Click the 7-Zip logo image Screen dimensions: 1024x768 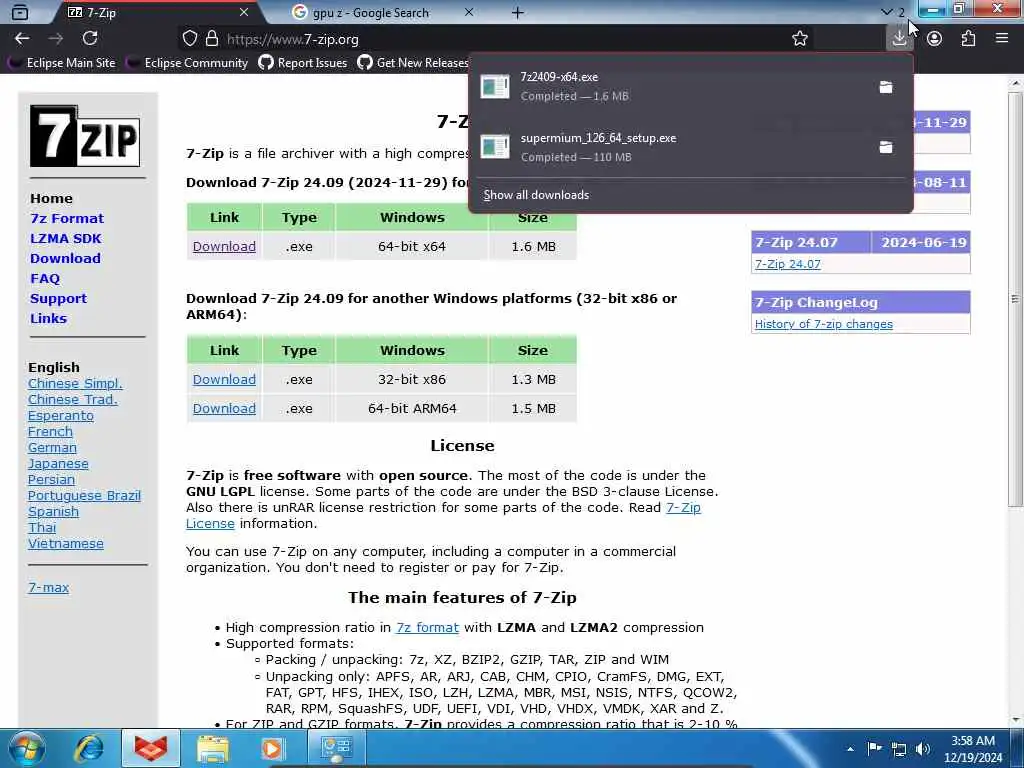click(x=85, y=136)
